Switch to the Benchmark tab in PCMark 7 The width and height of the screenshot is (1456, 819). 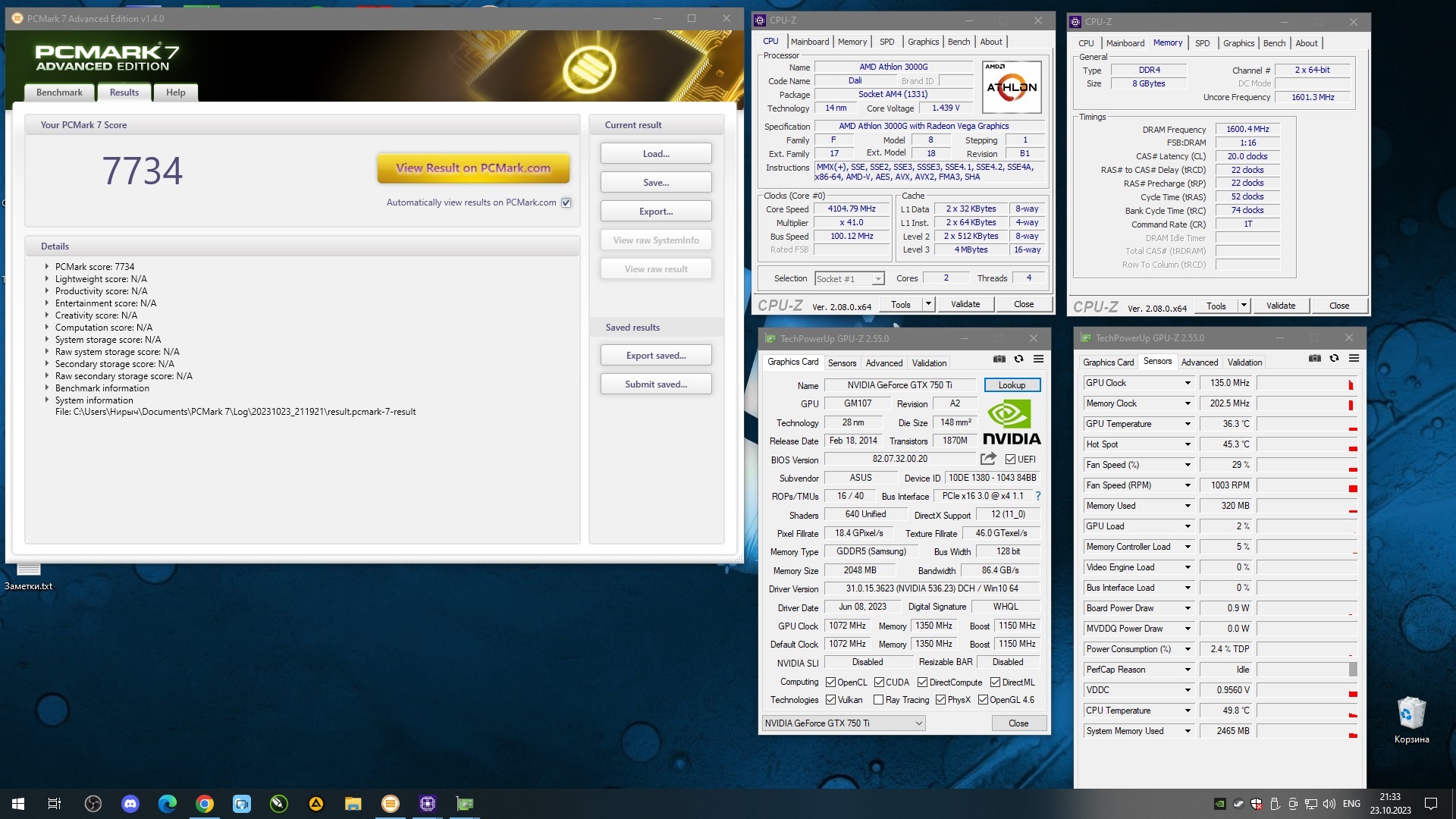[60, 93]
